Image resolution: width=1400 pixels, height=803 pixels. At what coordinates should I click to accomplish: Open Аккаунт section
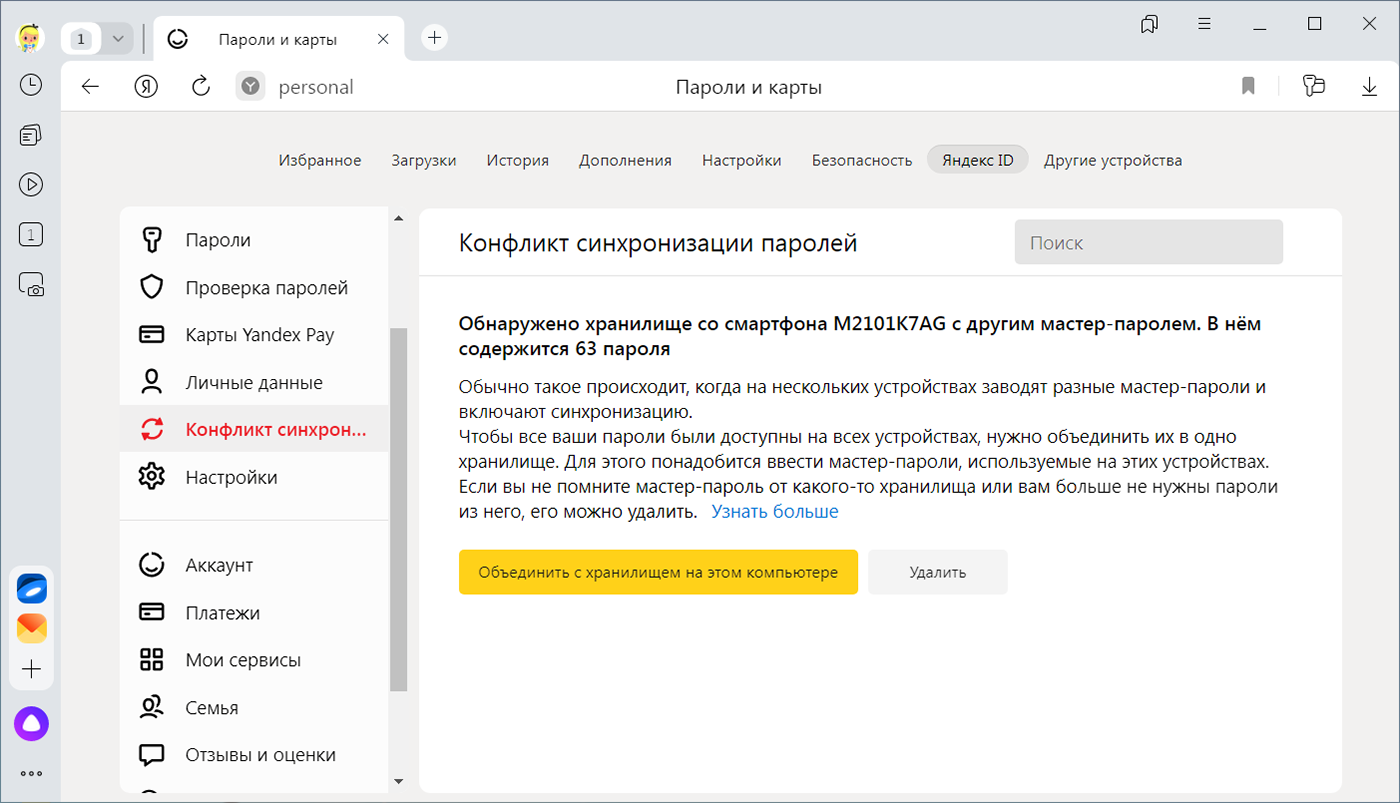(254, 565)
